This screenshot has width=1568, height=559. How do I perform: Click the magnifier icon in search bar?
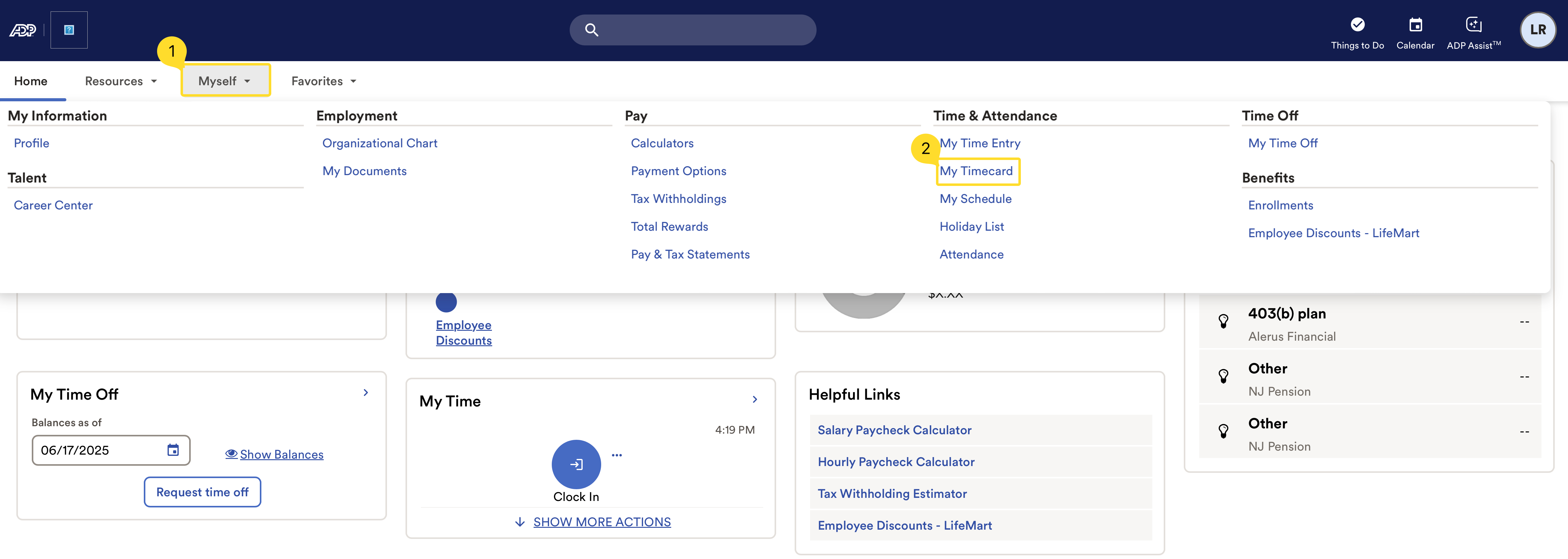[591, 30]
